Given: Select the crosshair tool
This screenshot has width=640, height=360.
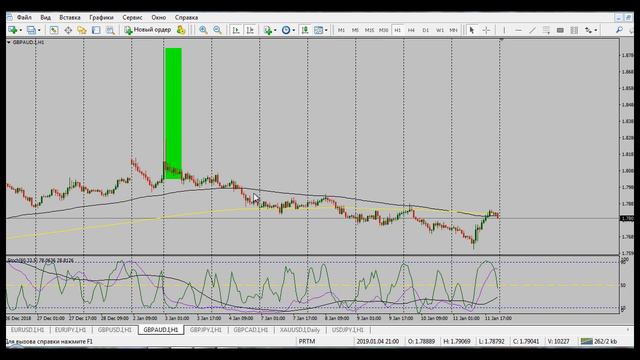Looking at the screenshot, I should click(x=486, y=30).
